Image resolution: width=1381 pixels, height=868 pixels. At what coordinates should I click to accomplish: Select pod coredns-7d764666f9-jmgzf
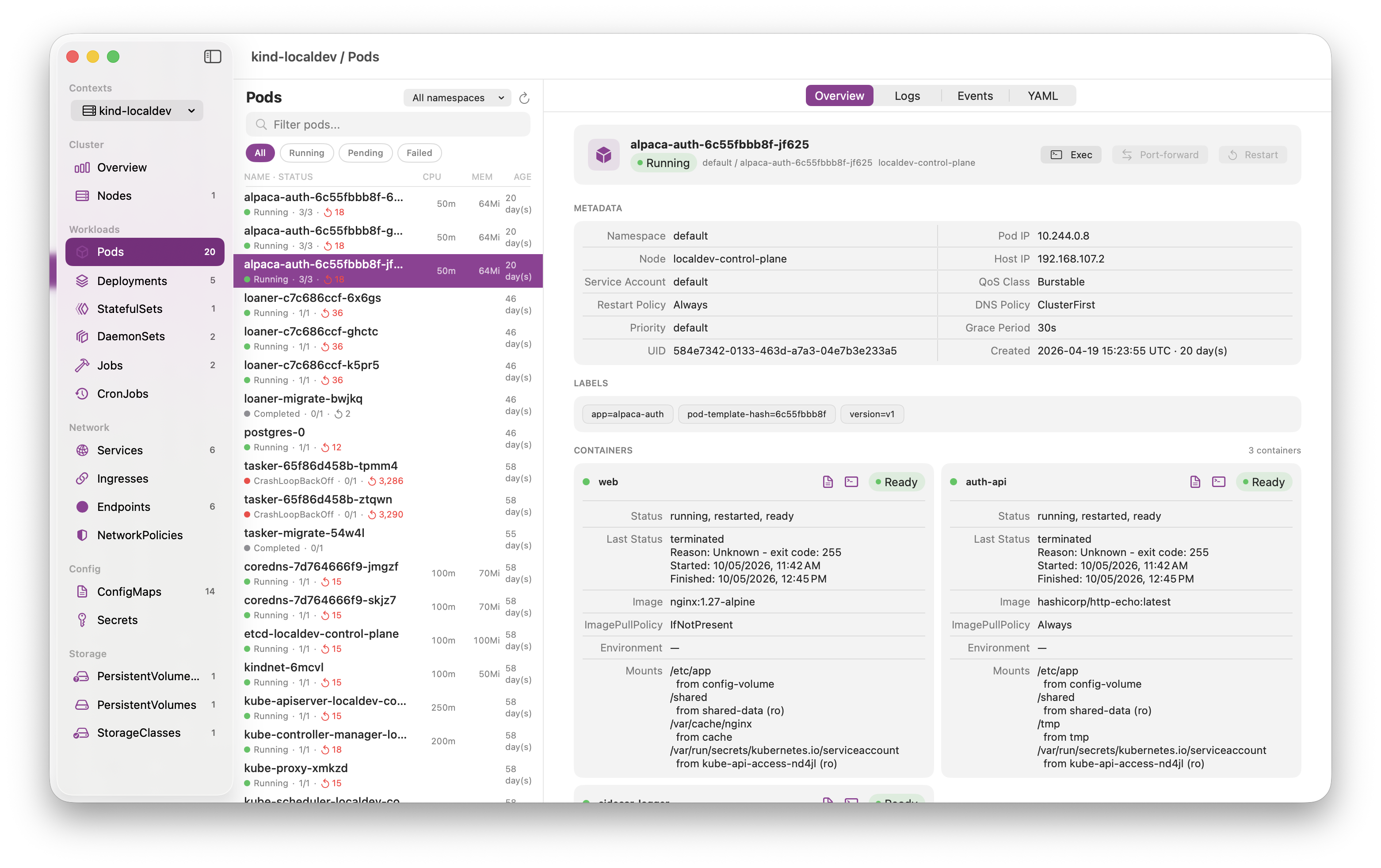[388, 573]
